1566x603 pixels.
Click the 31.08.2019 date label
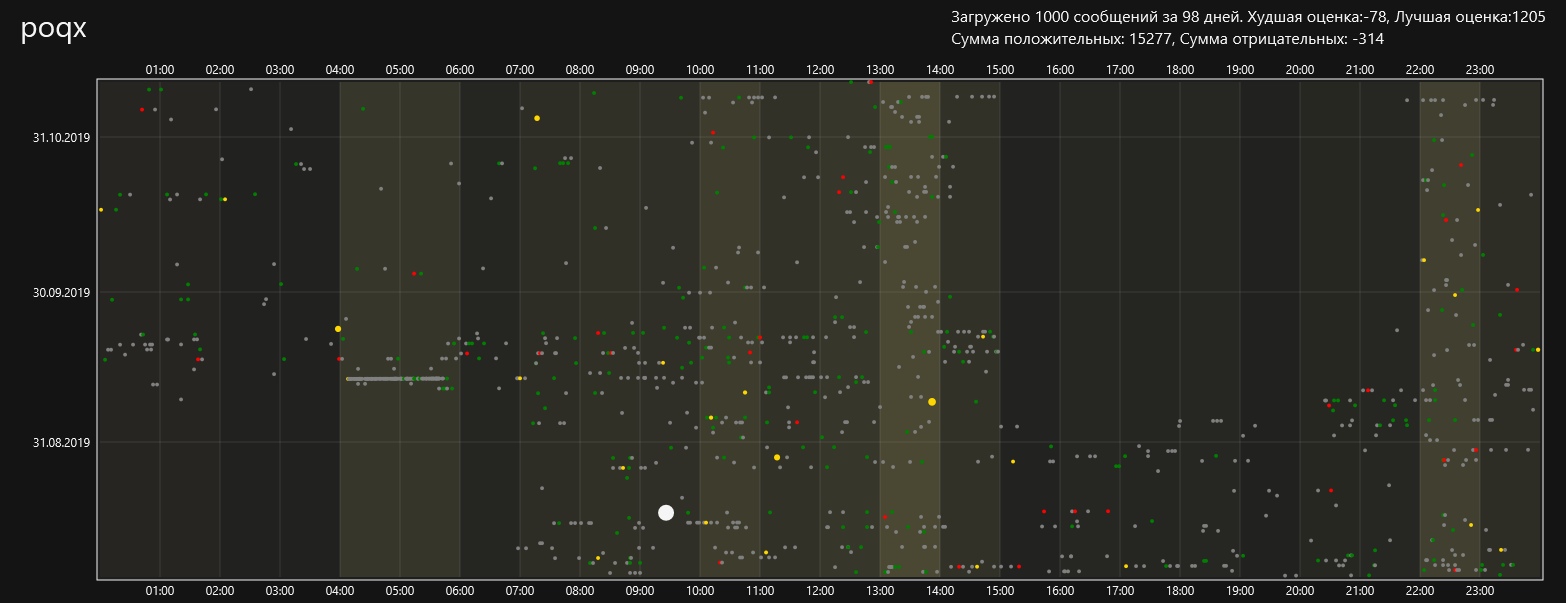pyautogui.click(x=61, y=442)
